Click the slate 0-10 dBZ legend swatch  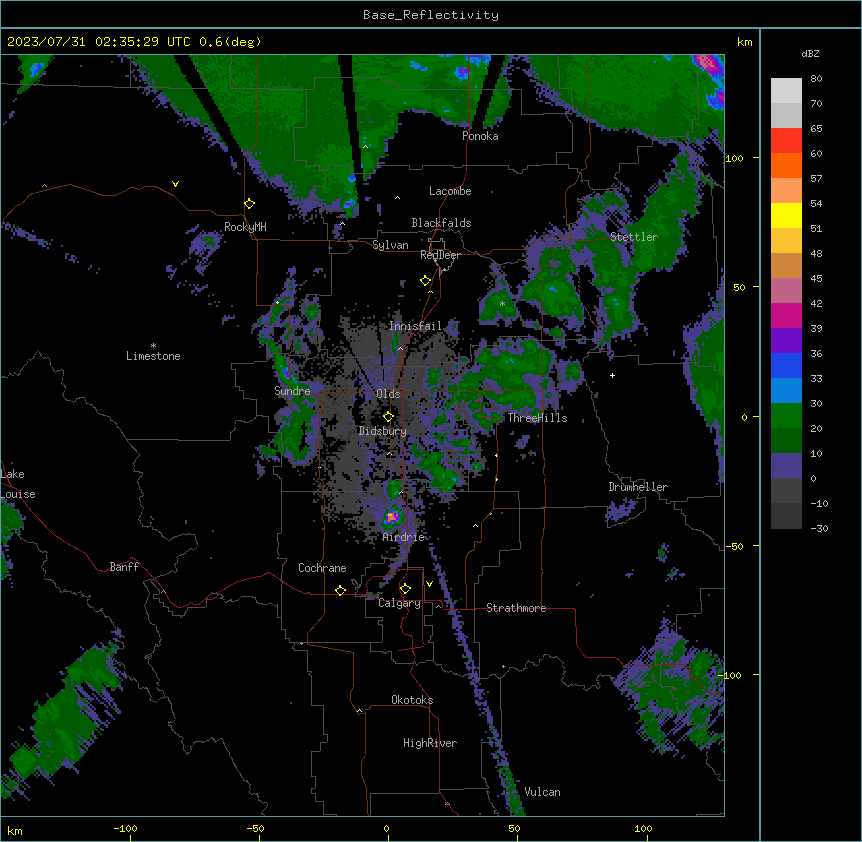pos(786,466)
